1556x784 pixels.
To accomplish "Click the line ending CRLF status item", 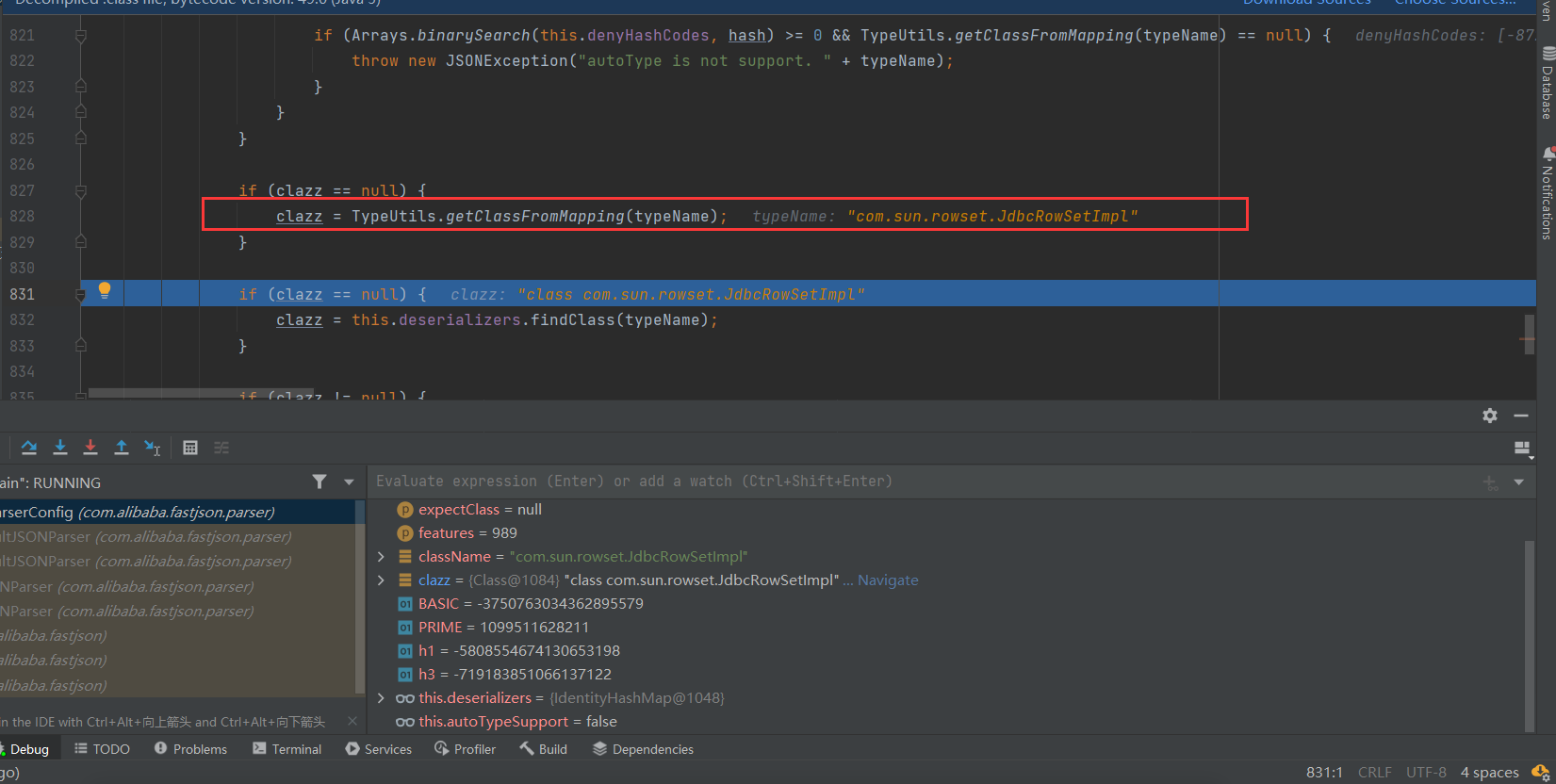I will [1374, 773].
